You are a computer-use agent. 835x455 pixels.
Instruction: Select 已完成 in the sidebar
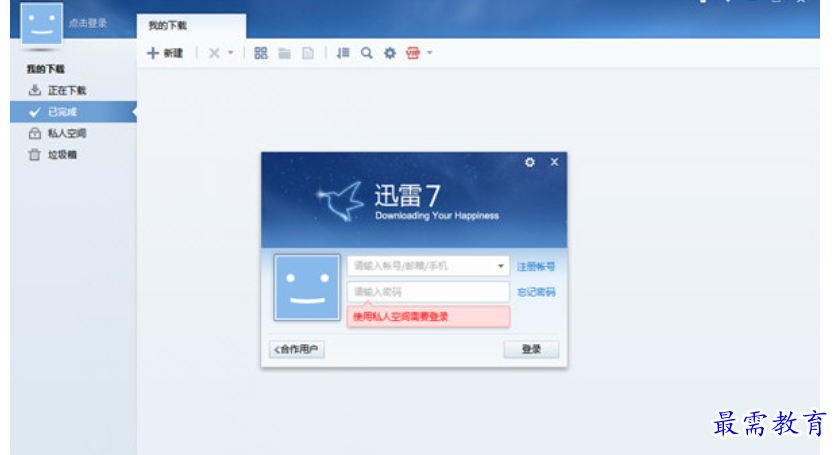click(73, 112)
